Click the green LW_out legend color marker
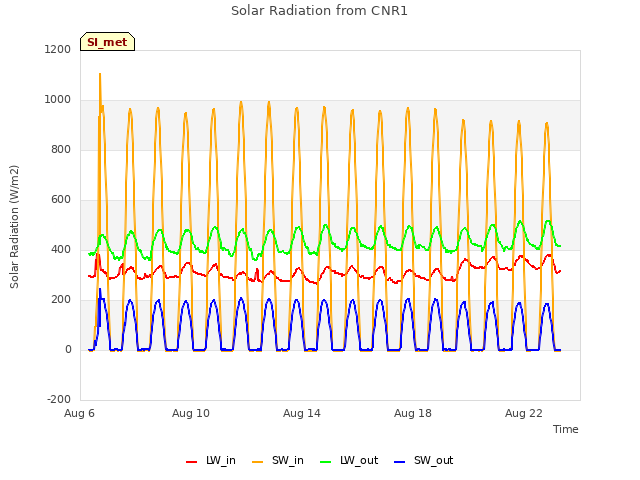Screen dimensions: 640x480 [325, 462]
